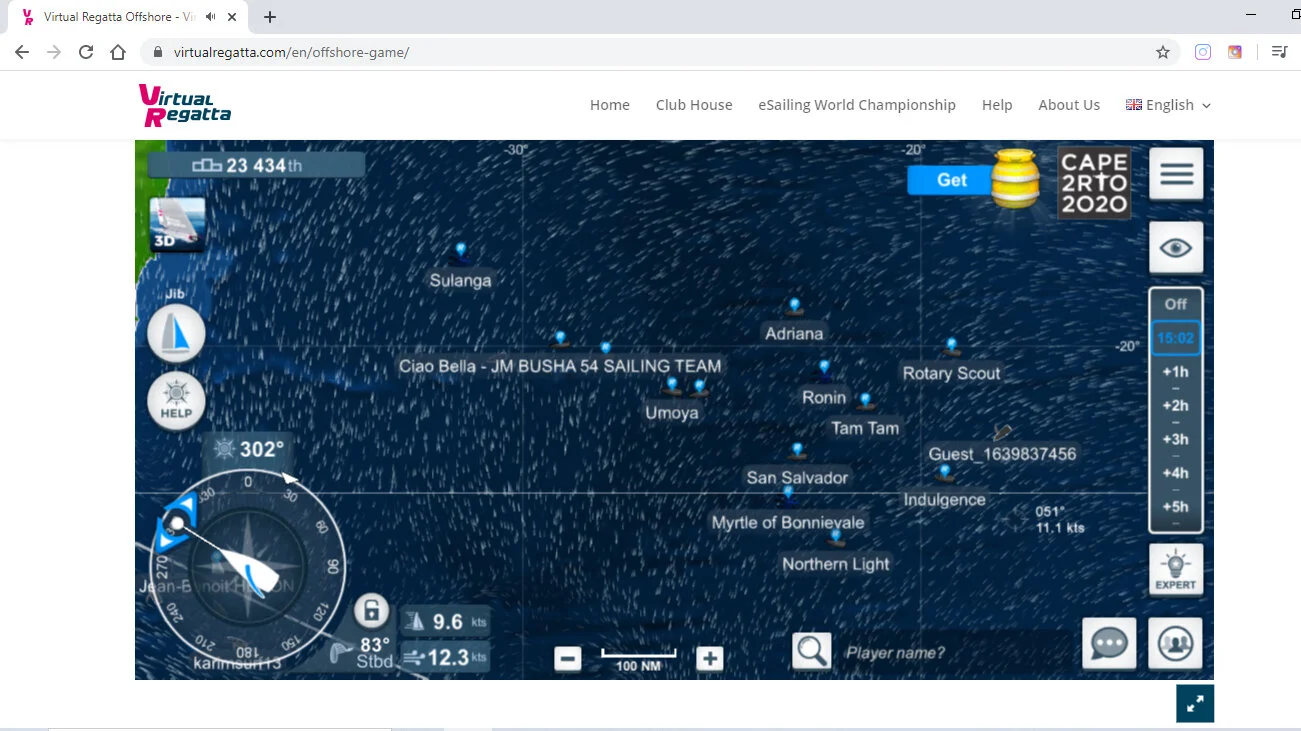This screenshot has height=731, width=1301.
Task: Focus the Player name search field
Action: [x=955, y=653]
